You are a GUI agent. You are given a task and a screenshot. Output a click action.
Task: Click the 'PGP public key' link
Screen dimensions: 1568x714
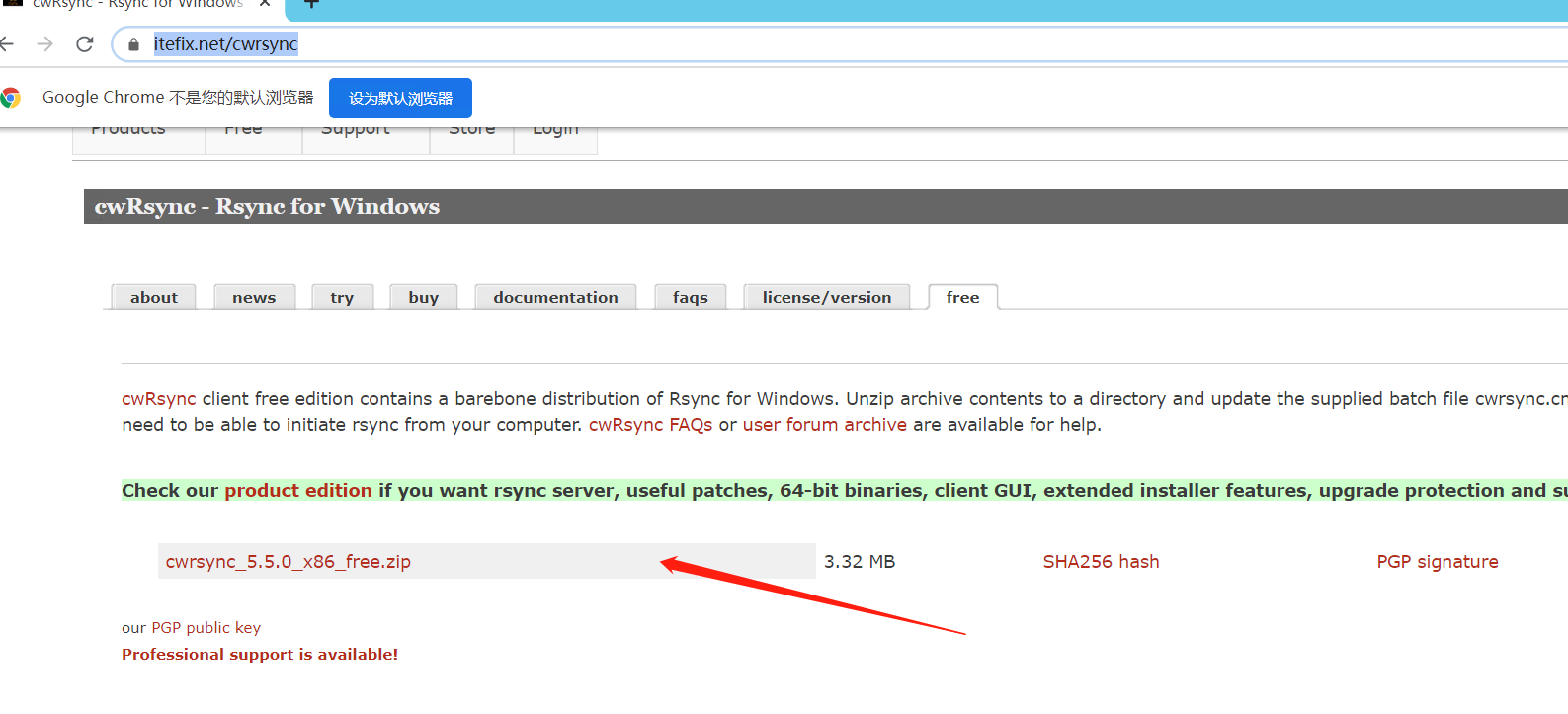pos(206,628)
